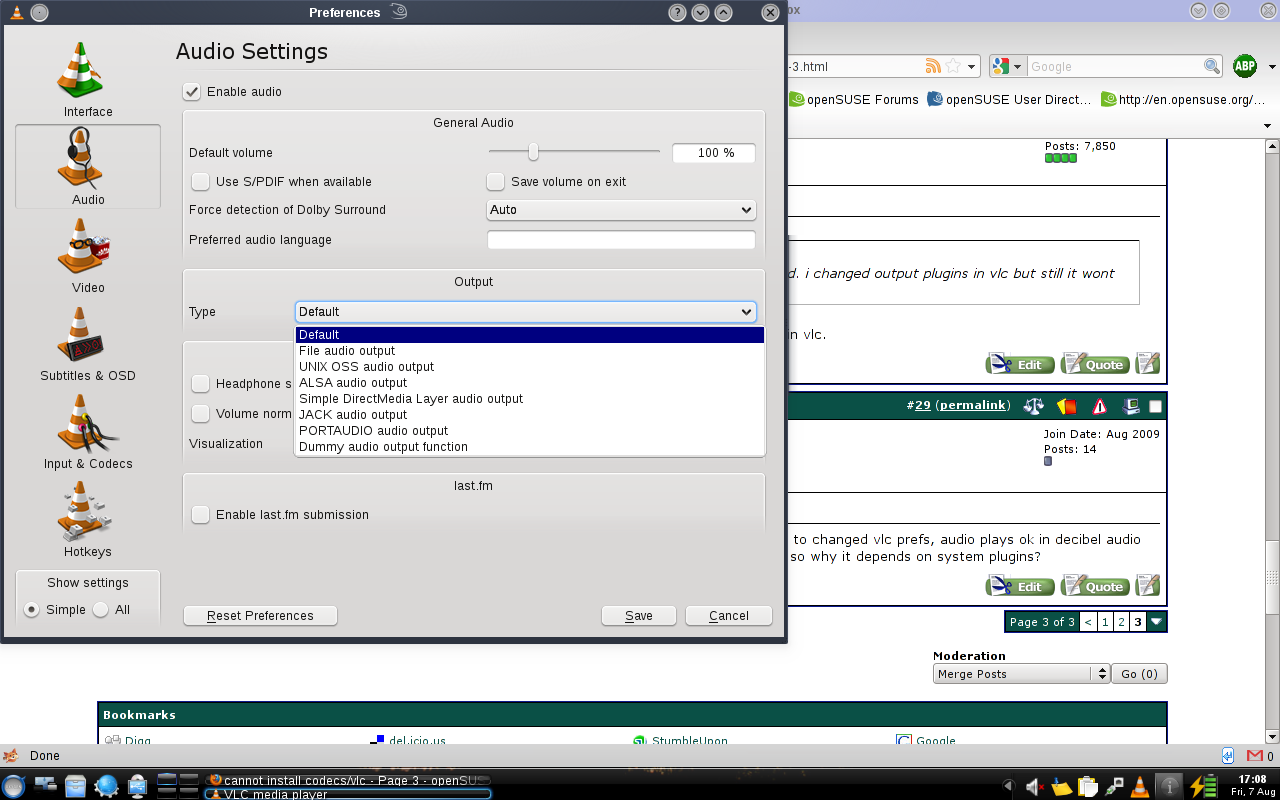The width and height of the screenshot is (1280, 800).
Task: Click the battery power tray icon
Action: tap(1204, 787)
